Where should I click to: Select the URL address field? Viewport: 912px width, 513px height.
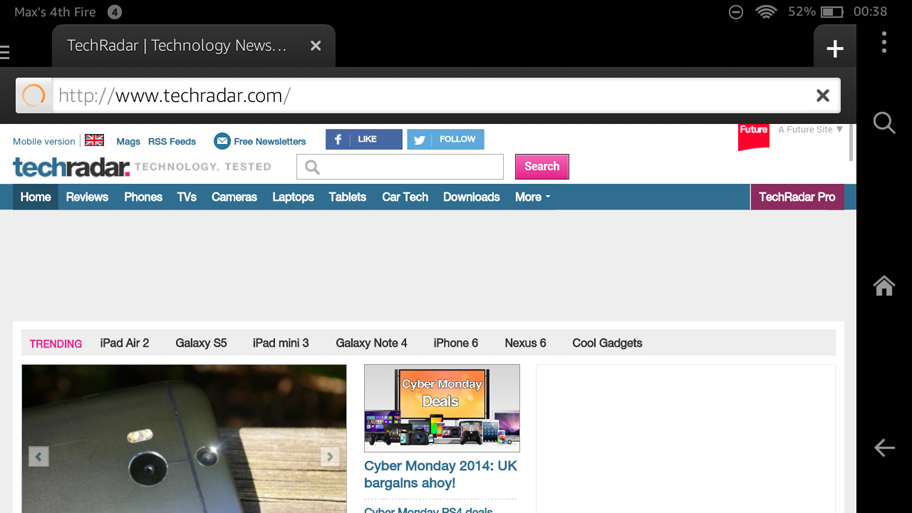point(430,95)
